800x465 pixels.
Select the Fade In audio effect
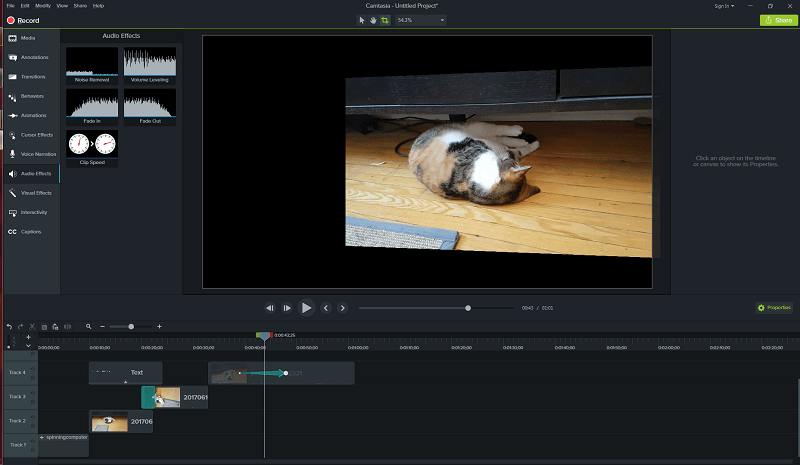(x=92, y=107)
